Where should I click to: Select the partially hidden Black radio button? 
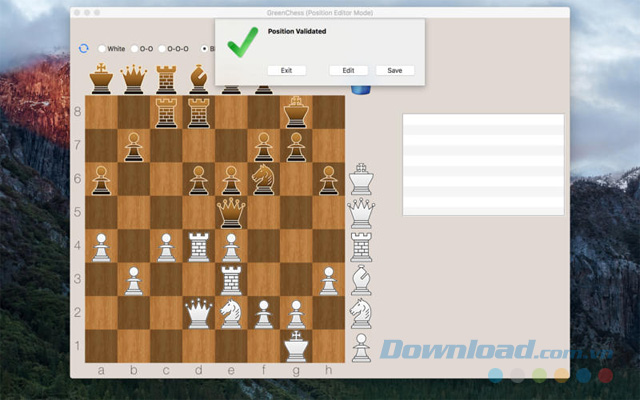pyautogui.click(x=204, y=49)
